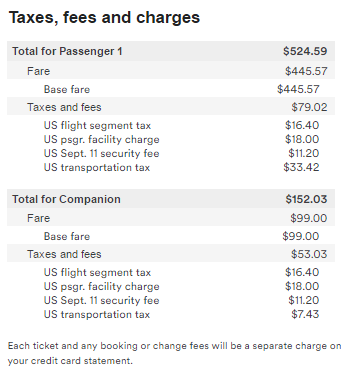
Task: Click Passenger 1 US psgr. facility charge
Action: click(x=101, y=139)
